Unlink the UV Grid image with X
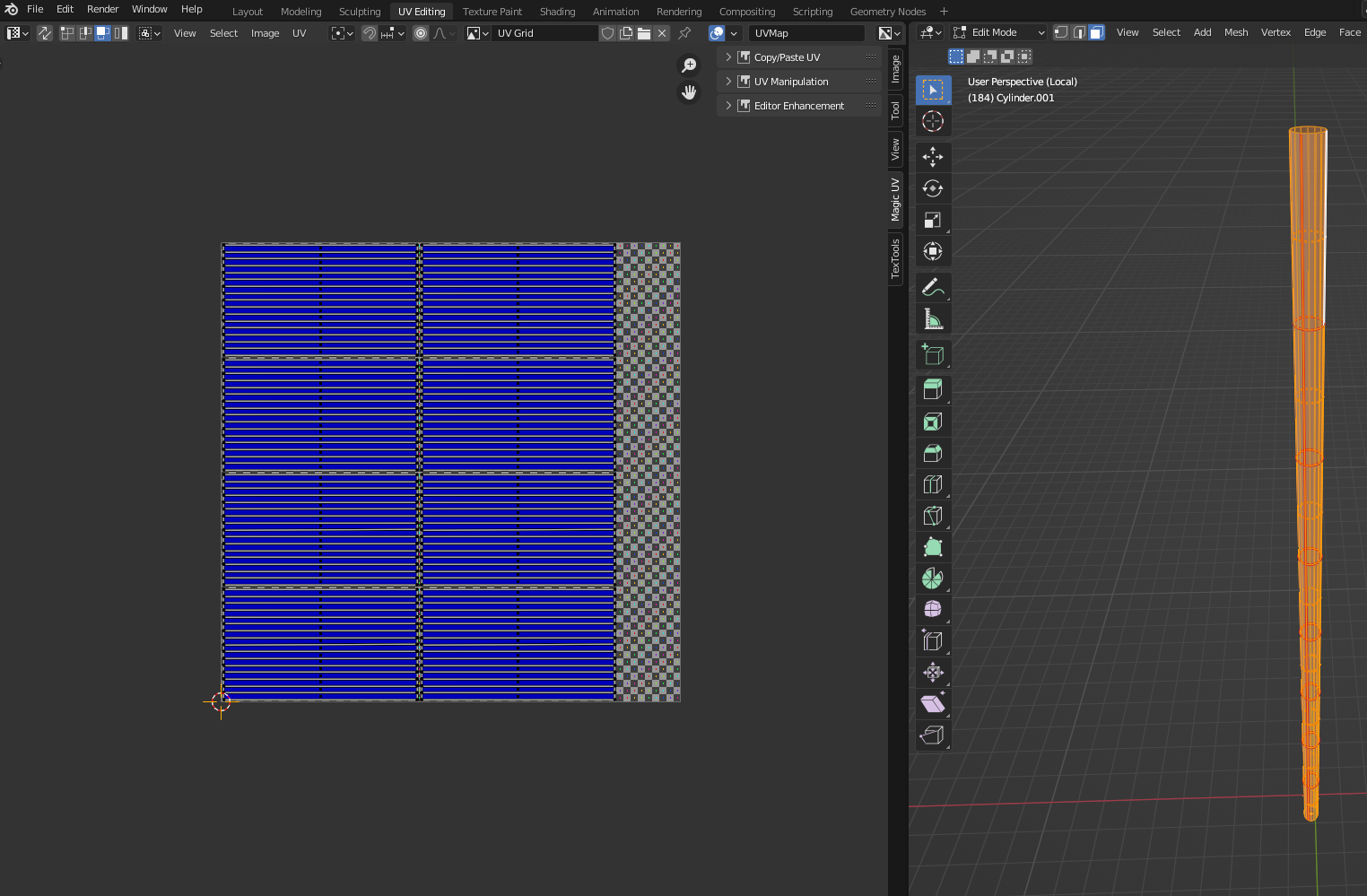Image resolution: width=1367 pixels, height=896 pixels. [662, 33]
